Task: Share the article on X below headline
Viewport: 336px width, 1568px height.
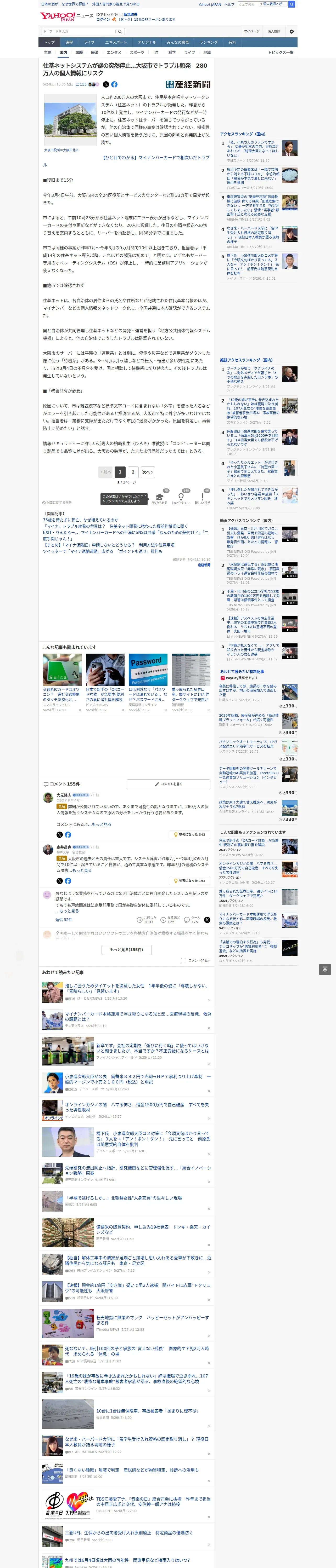Action: (106, 85)
